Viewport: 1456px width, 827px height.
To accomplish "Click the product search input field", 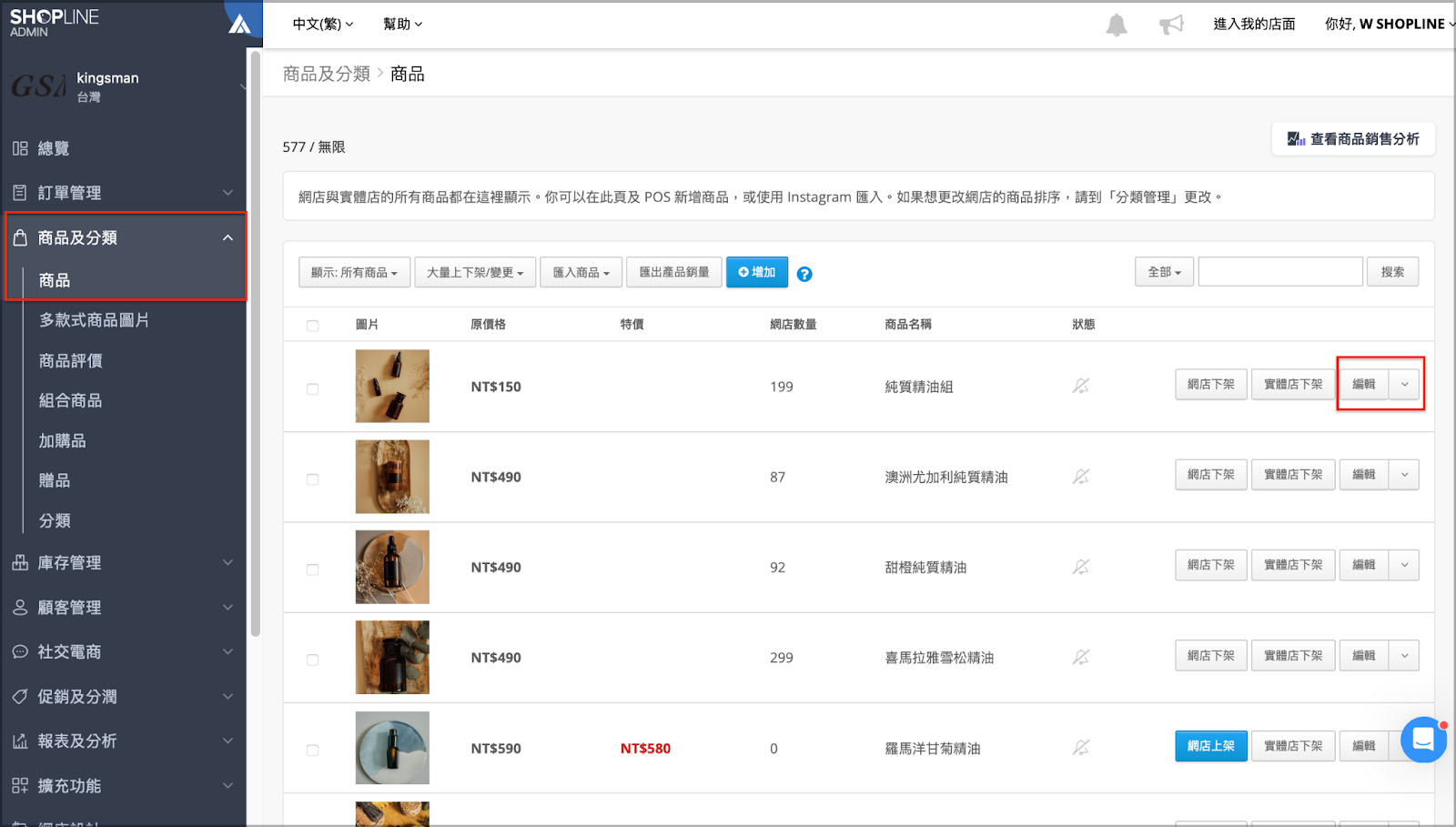I will point(1280,271).
